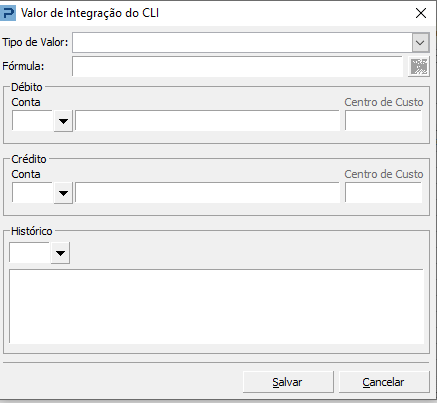Click the Crédito Centro de Custo field
This screenshot has height=403, width=437.
coord(383,193)
